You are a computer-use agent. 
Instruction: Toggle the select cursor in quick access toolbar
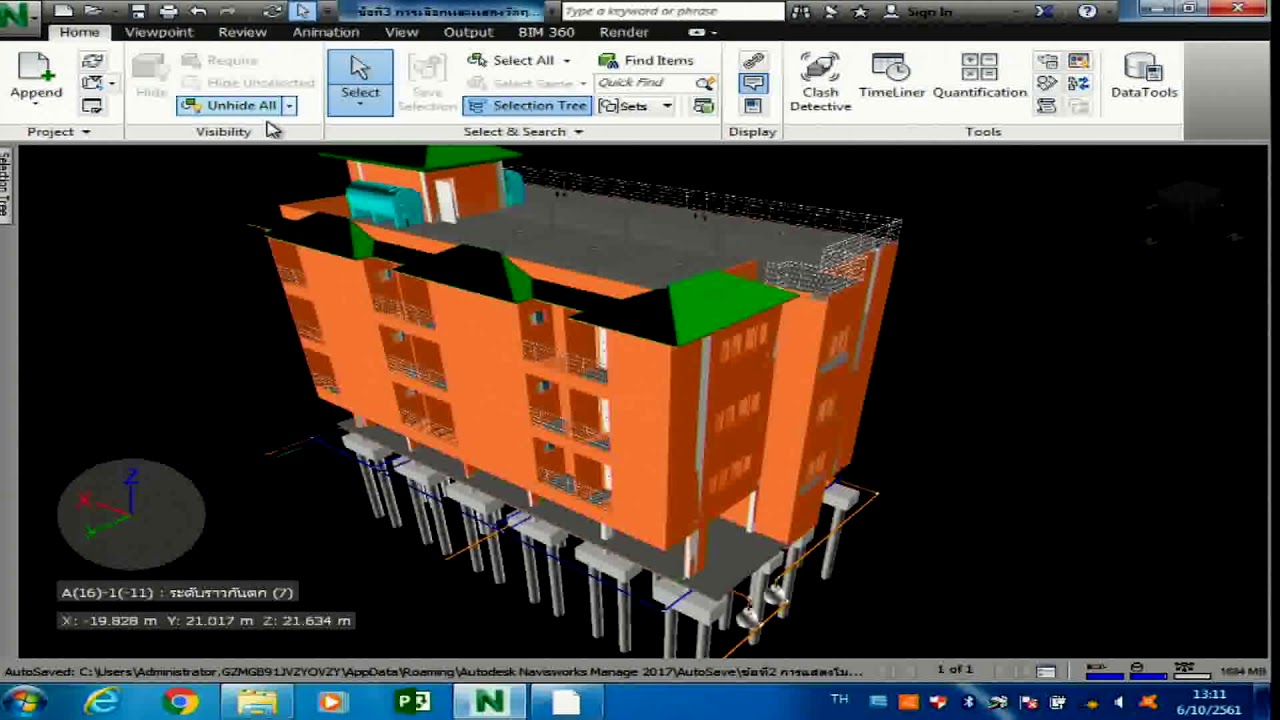(303, 11)
